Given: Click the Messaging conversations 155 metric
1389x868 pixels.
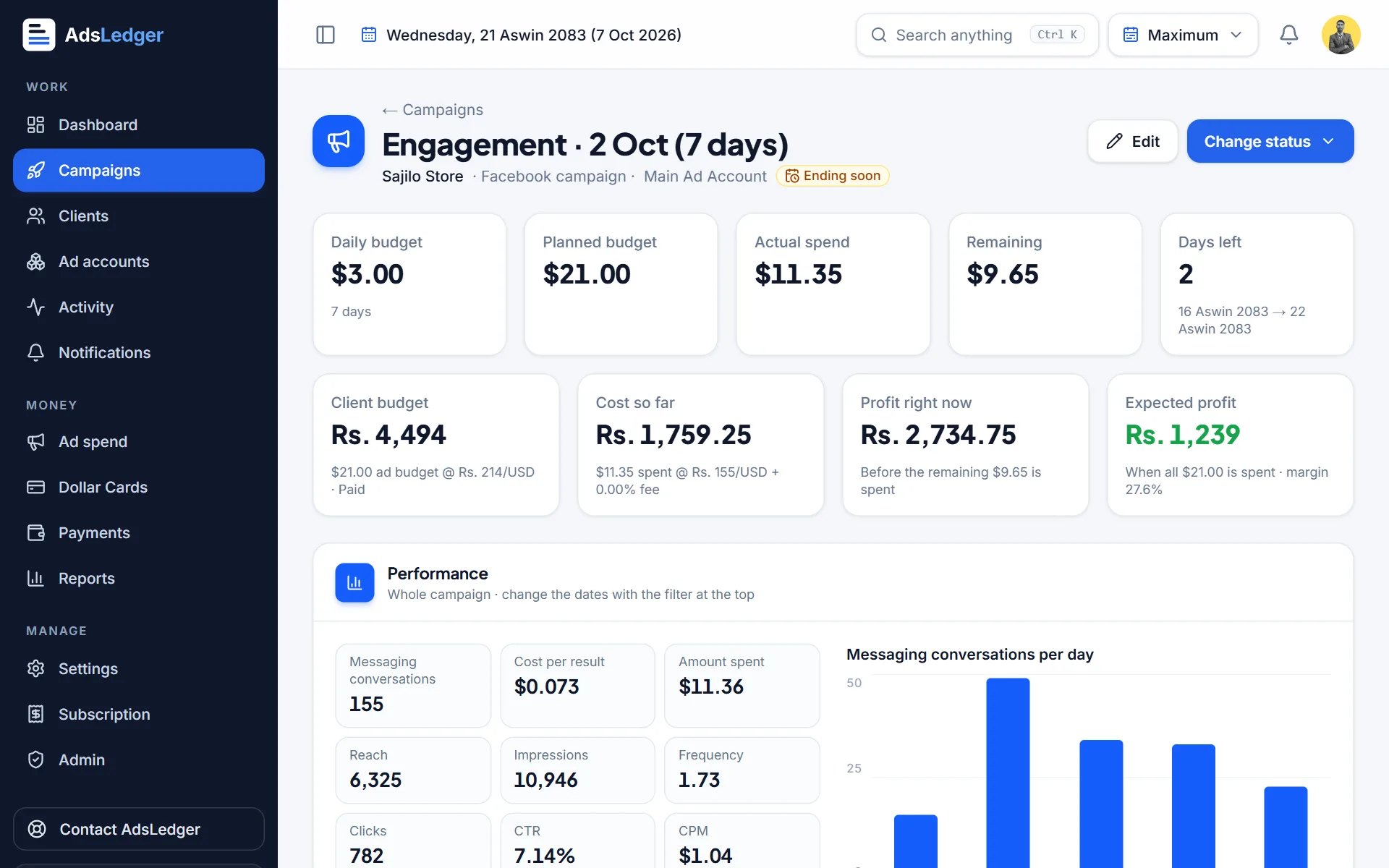Looking at the screenshot, I should tap(413, 686).
